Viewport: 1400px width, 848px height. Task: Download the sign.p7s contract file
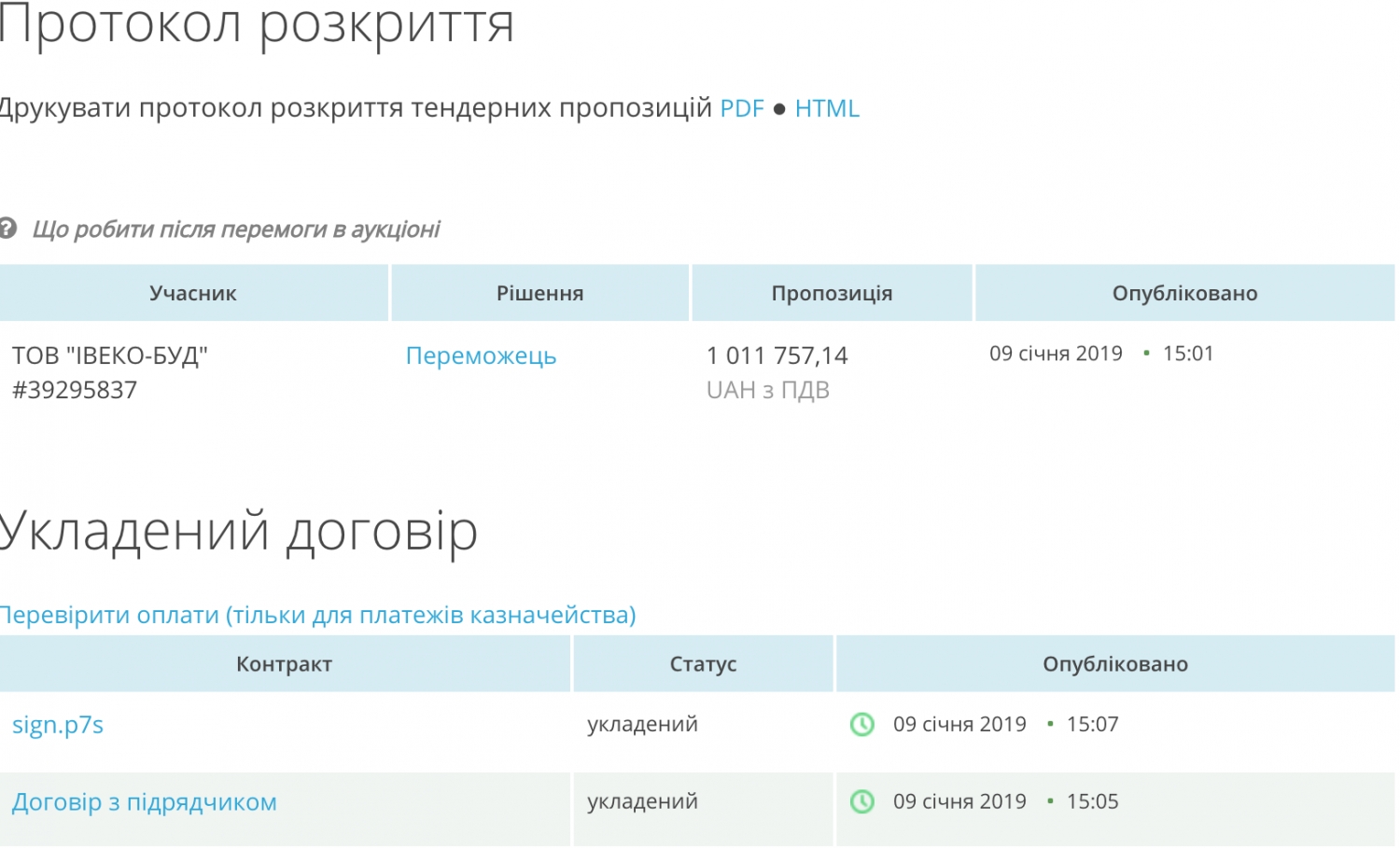pyautogui.click(x=58, y=725)
